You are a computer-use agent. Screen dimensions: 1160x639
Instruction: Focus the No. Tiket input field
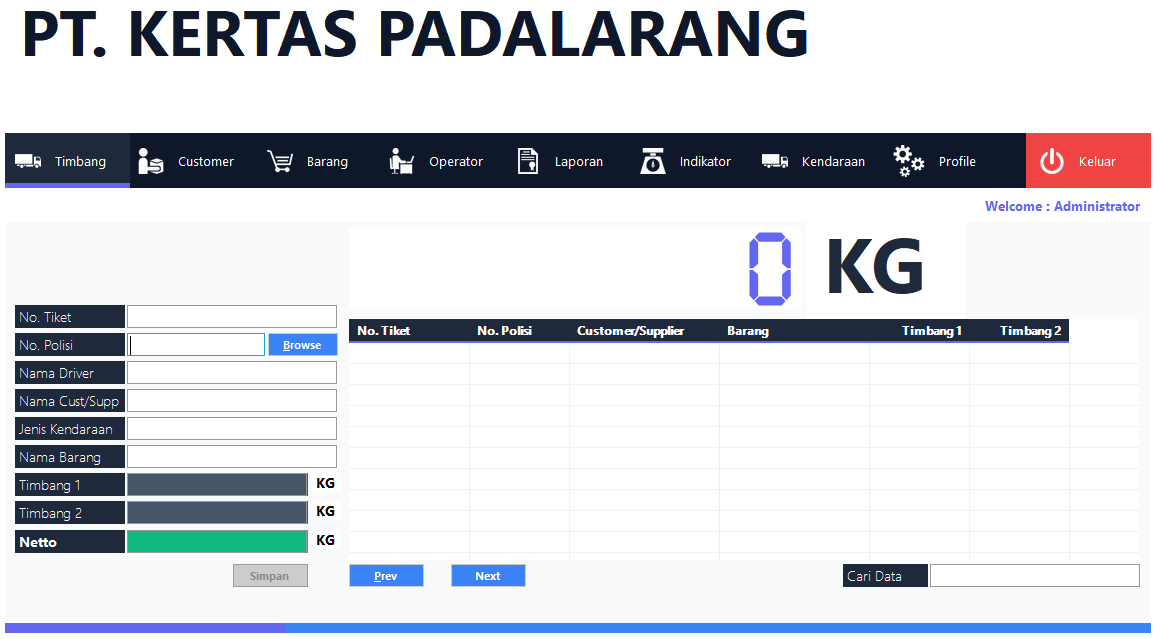click(232, 317)
